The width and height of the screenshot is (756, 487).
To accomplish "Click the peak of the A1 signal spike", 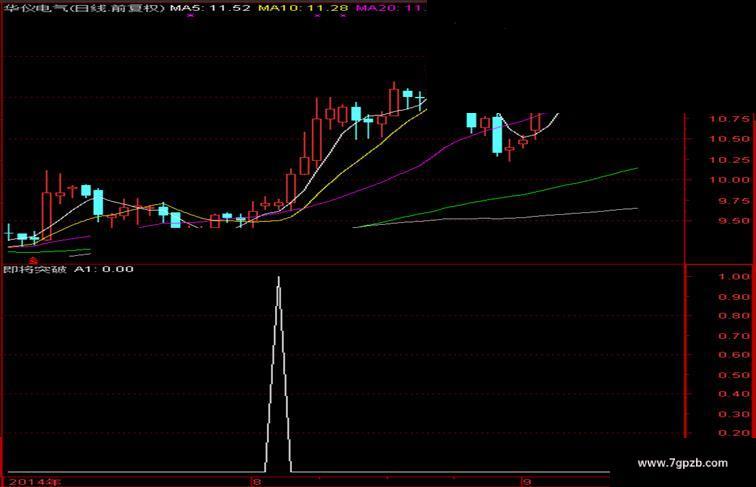I will coord(279,279).
